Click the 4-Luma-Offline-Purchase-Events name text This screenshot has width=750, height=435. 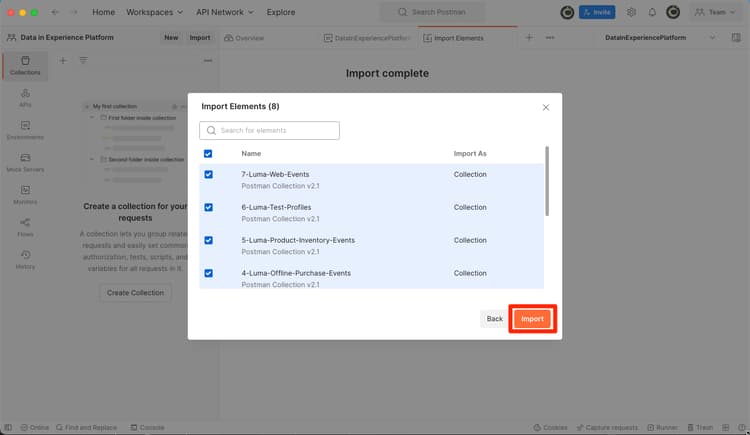[x=296, y=273]
